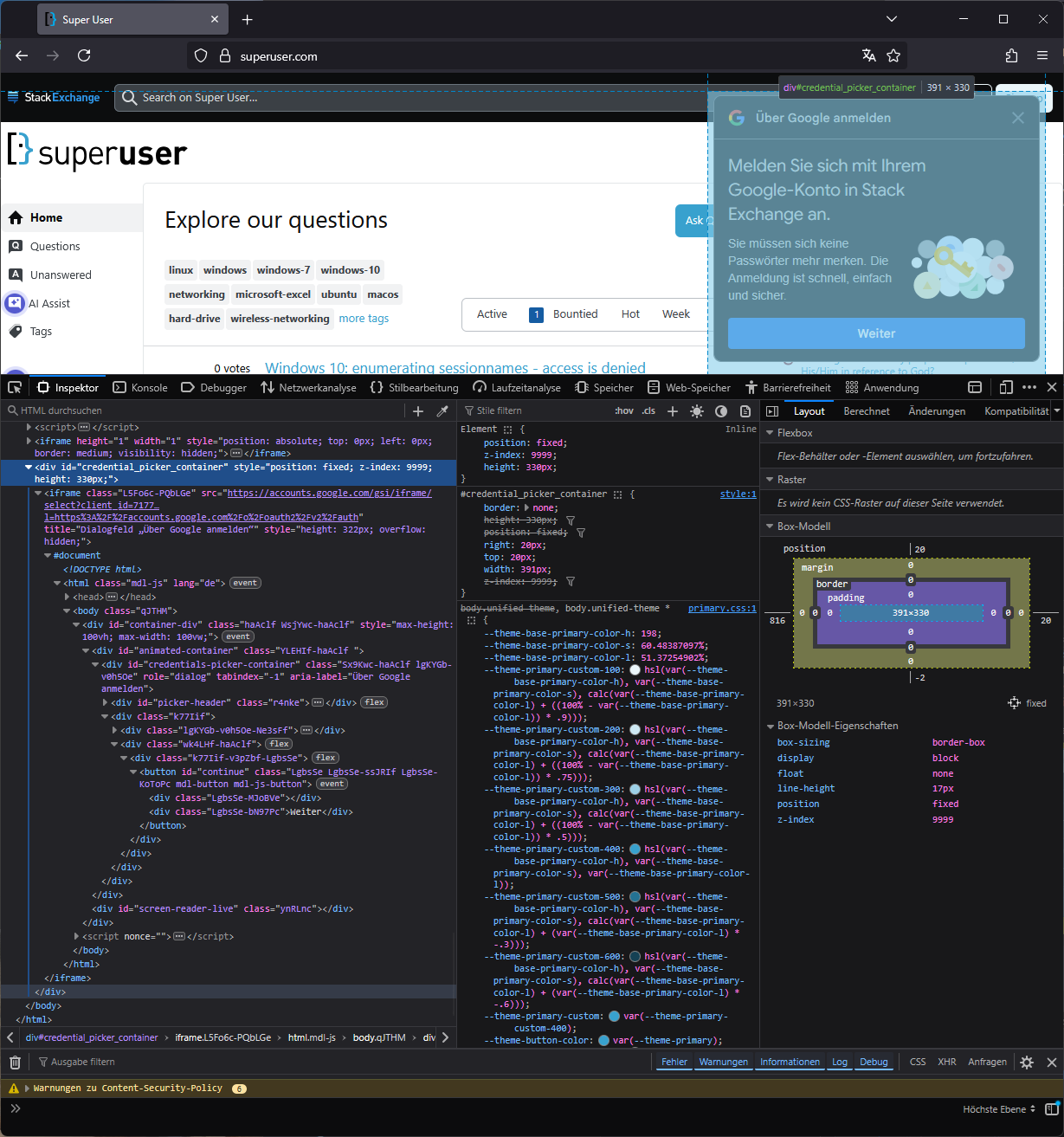Open Questions in the left sidebar
Viewport: 1064px width, 1137px height.
coord(55,246)
